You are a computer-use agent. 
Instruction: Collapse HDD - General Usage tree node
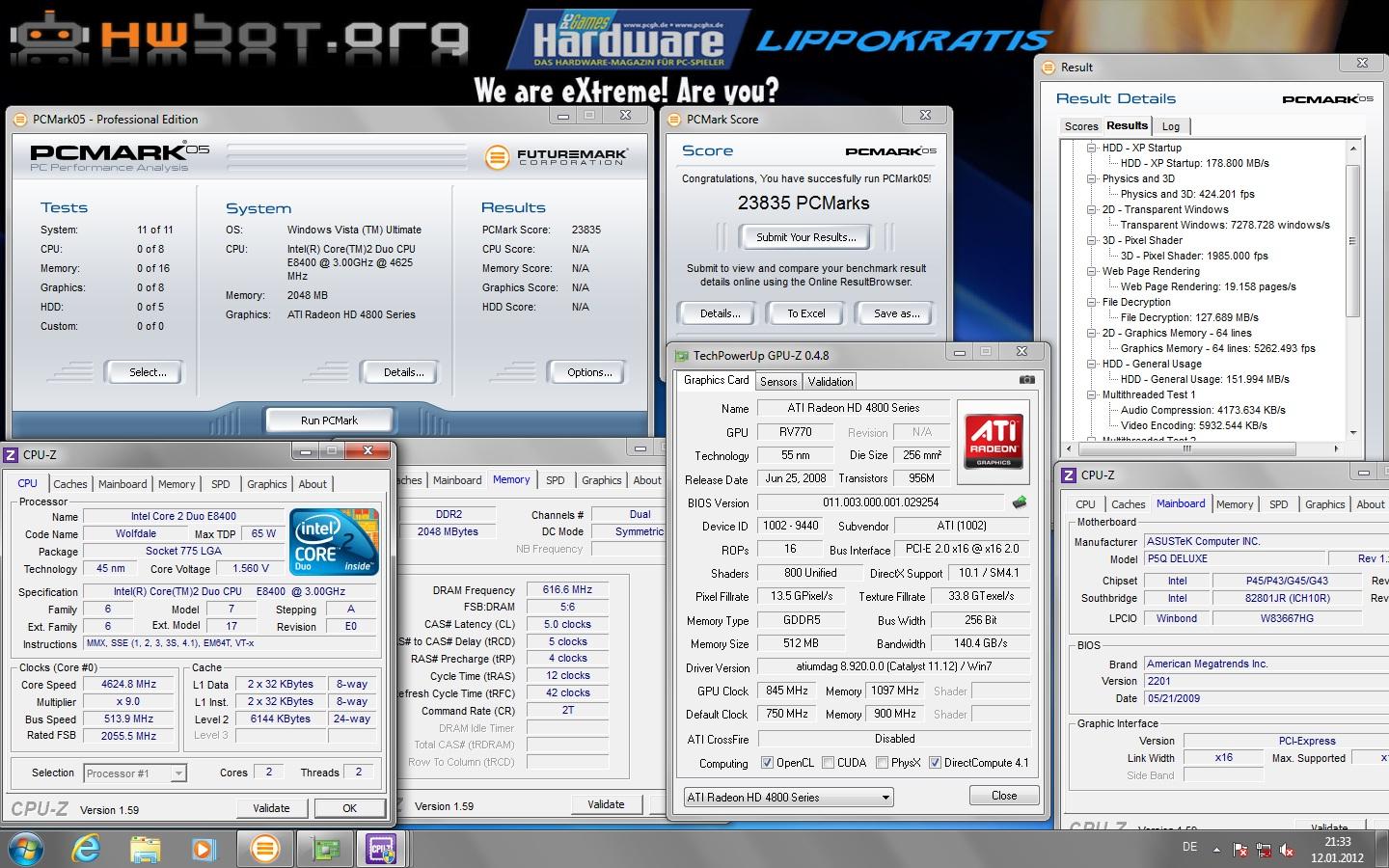[1092, 364]
